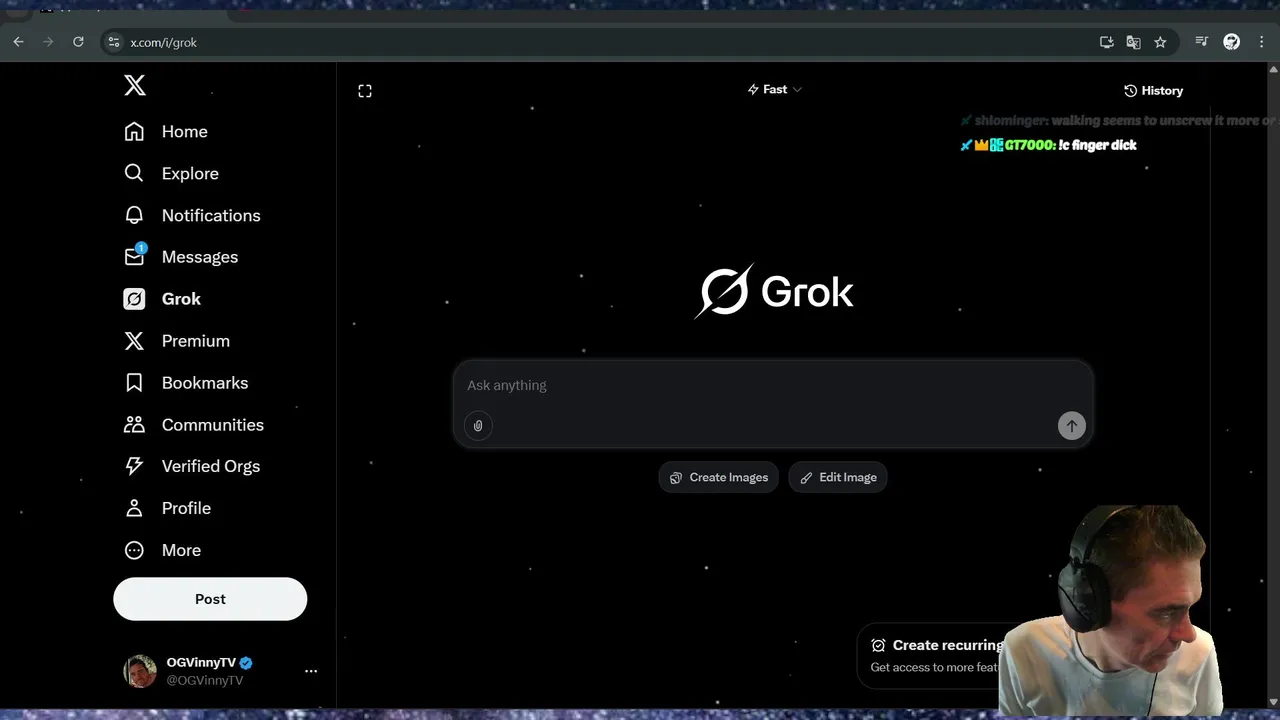Click the X logo in sidebar
The image size is (1280, 720).
135,85
